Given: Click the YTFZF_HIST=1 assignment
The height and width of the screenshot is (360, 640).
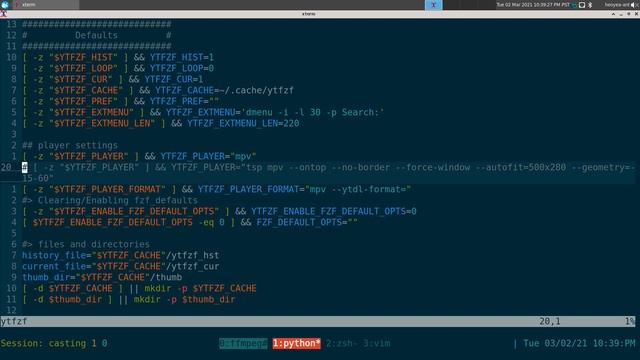Looking at the screenshot, I should 182,57.
